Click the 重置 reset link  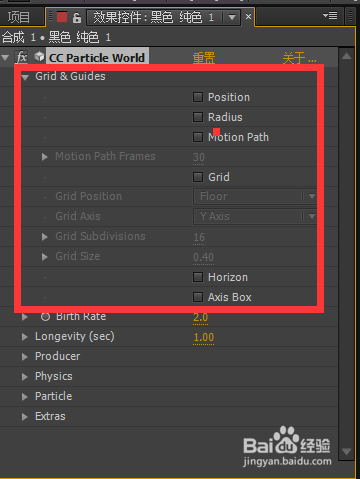click(204, 58)
